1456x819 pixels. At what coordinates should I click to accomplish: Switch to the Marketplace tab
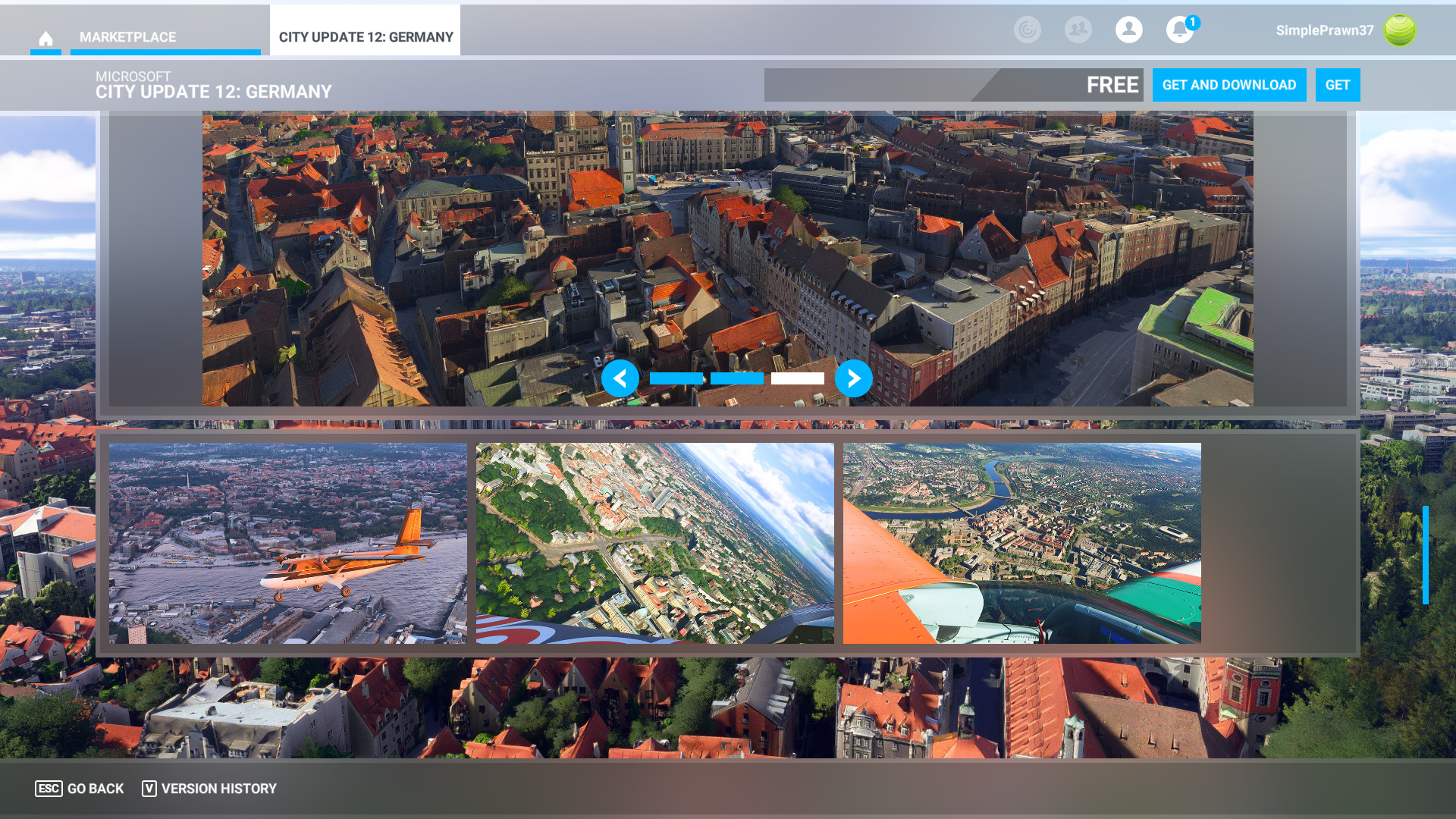point(127,37)
